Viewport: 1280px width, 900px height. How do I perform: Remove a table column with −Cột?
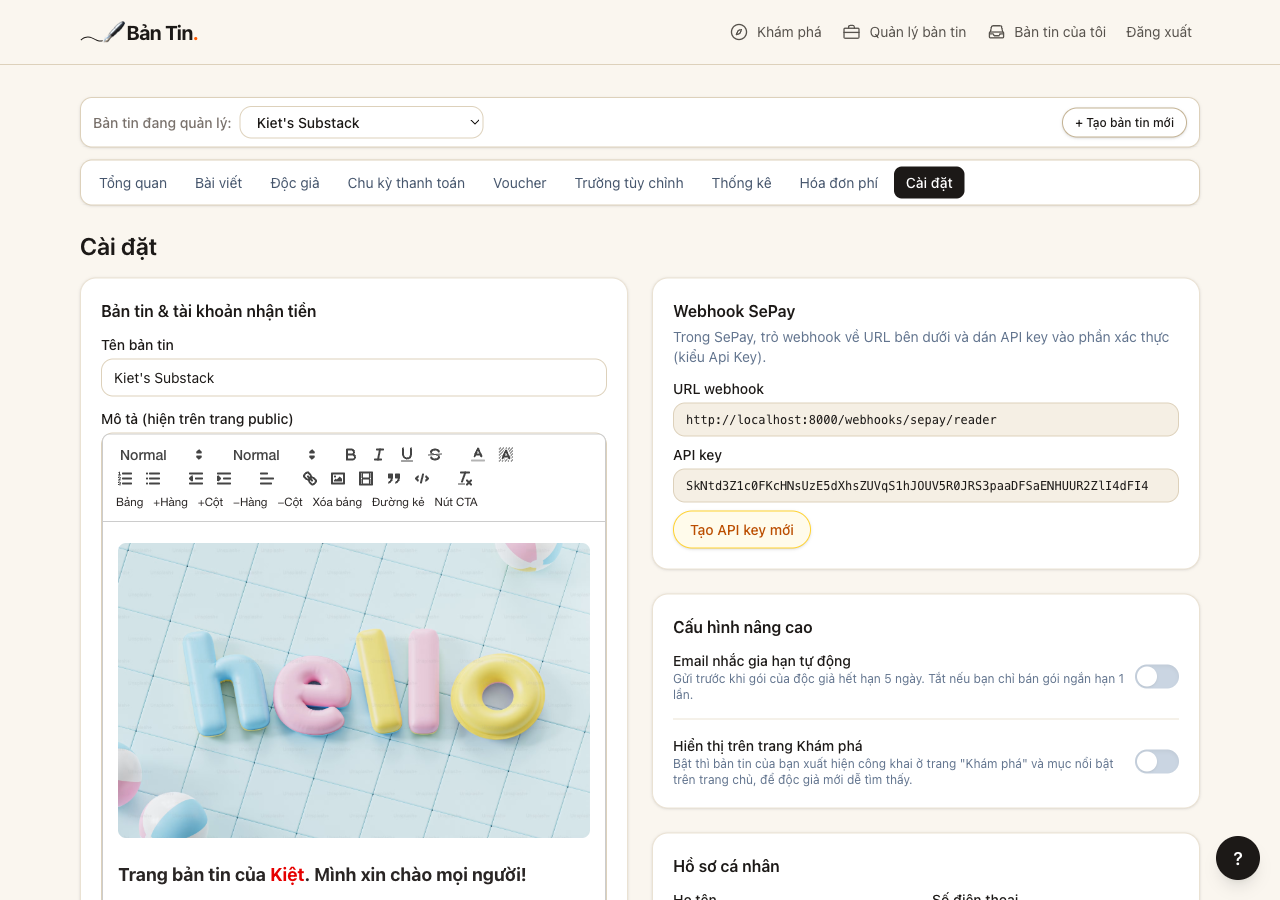pos(290,502)
